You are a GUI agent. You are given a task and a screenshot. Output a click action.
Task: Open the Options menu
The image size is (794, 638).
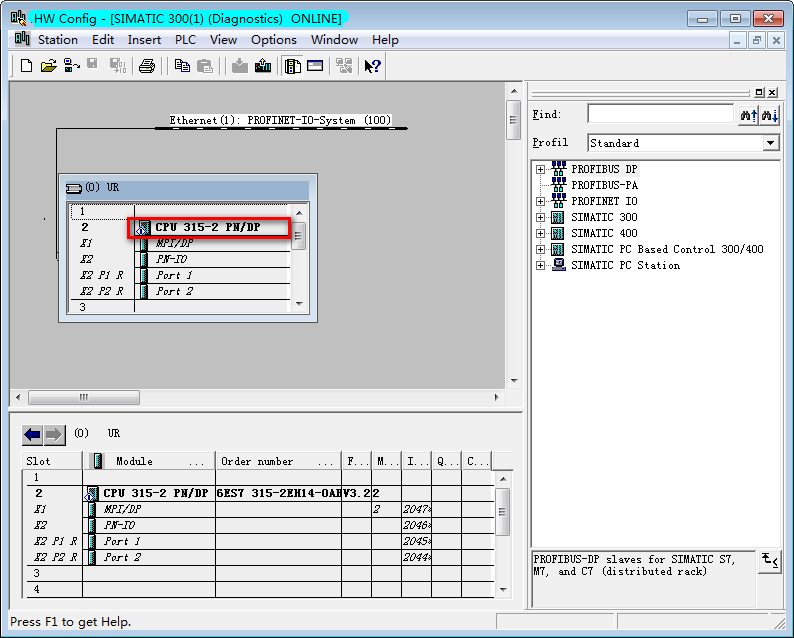coord(274,39)
